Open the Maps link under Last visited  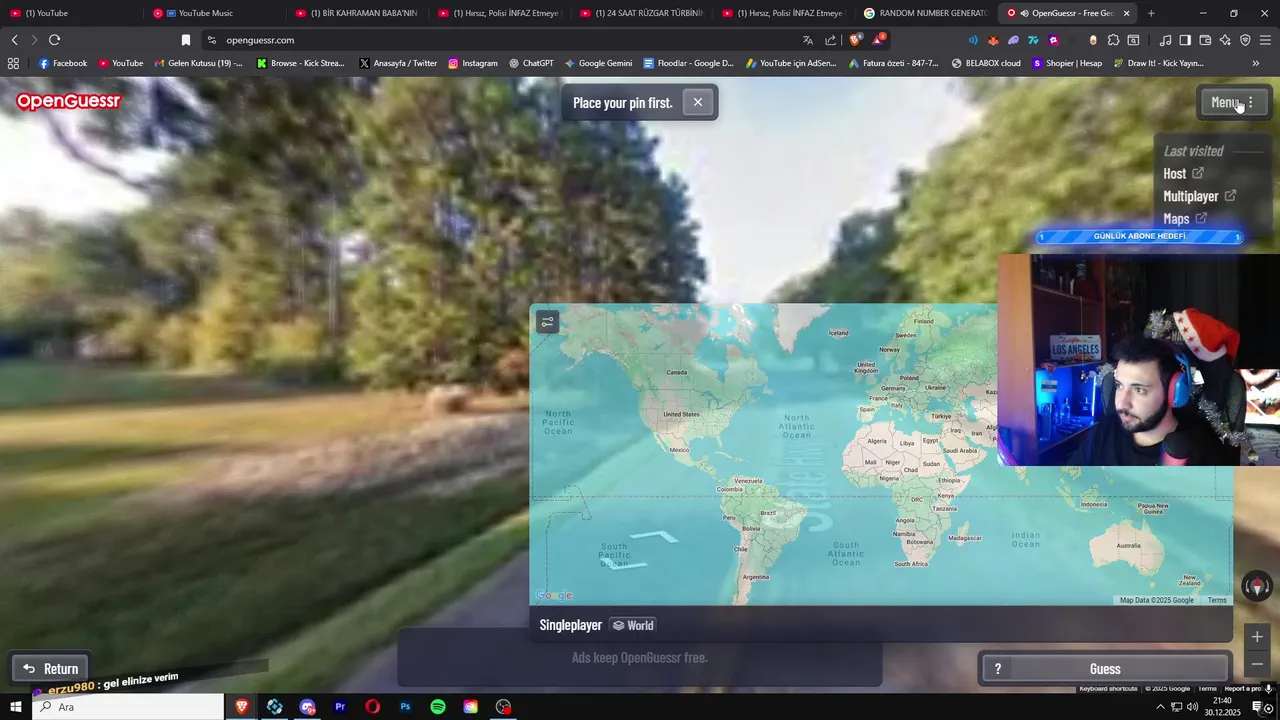click(x=1185, y=219)
